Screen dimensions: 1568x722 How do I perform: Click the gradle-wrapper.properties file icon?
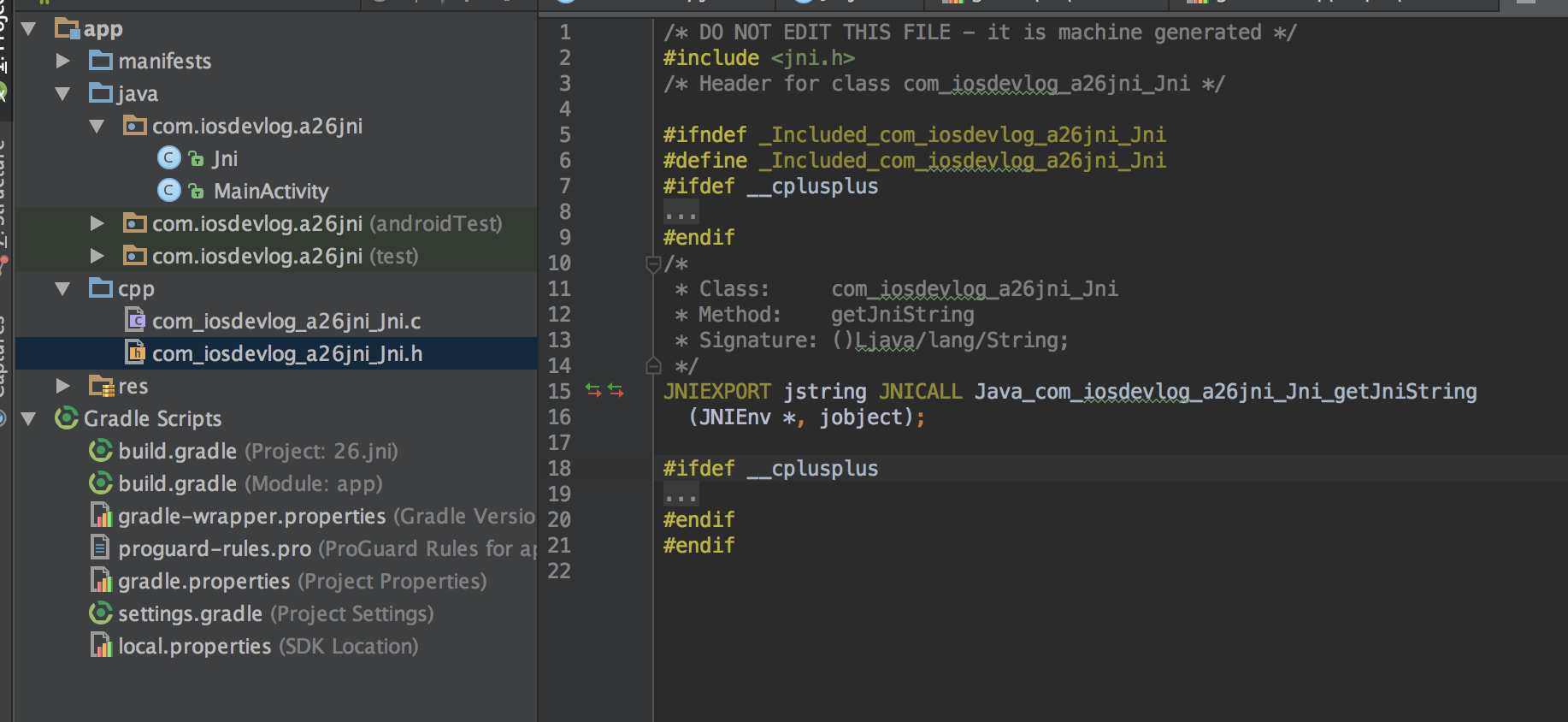(x=101, y=515)
